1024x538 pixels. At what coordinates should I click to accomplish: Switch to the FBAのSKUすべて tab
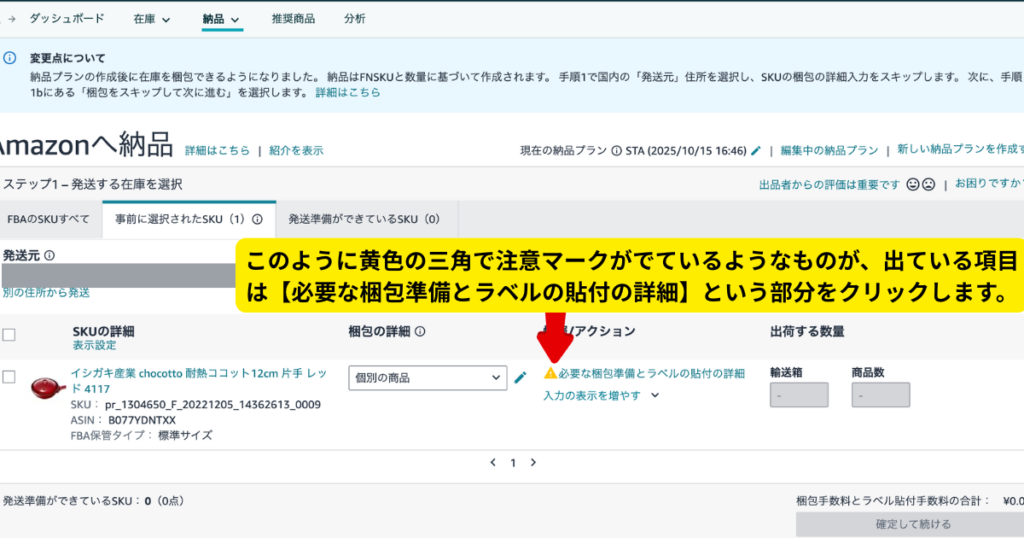(x=48, y=219)
